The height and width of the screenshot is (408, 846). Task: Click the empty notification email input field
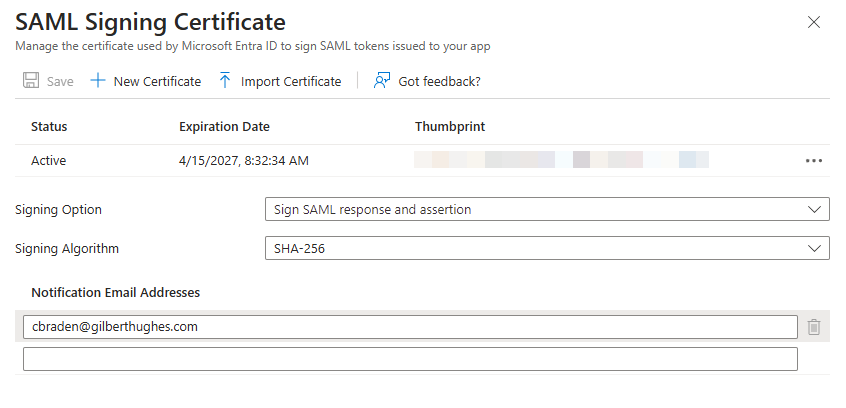(x=410, y=359)
